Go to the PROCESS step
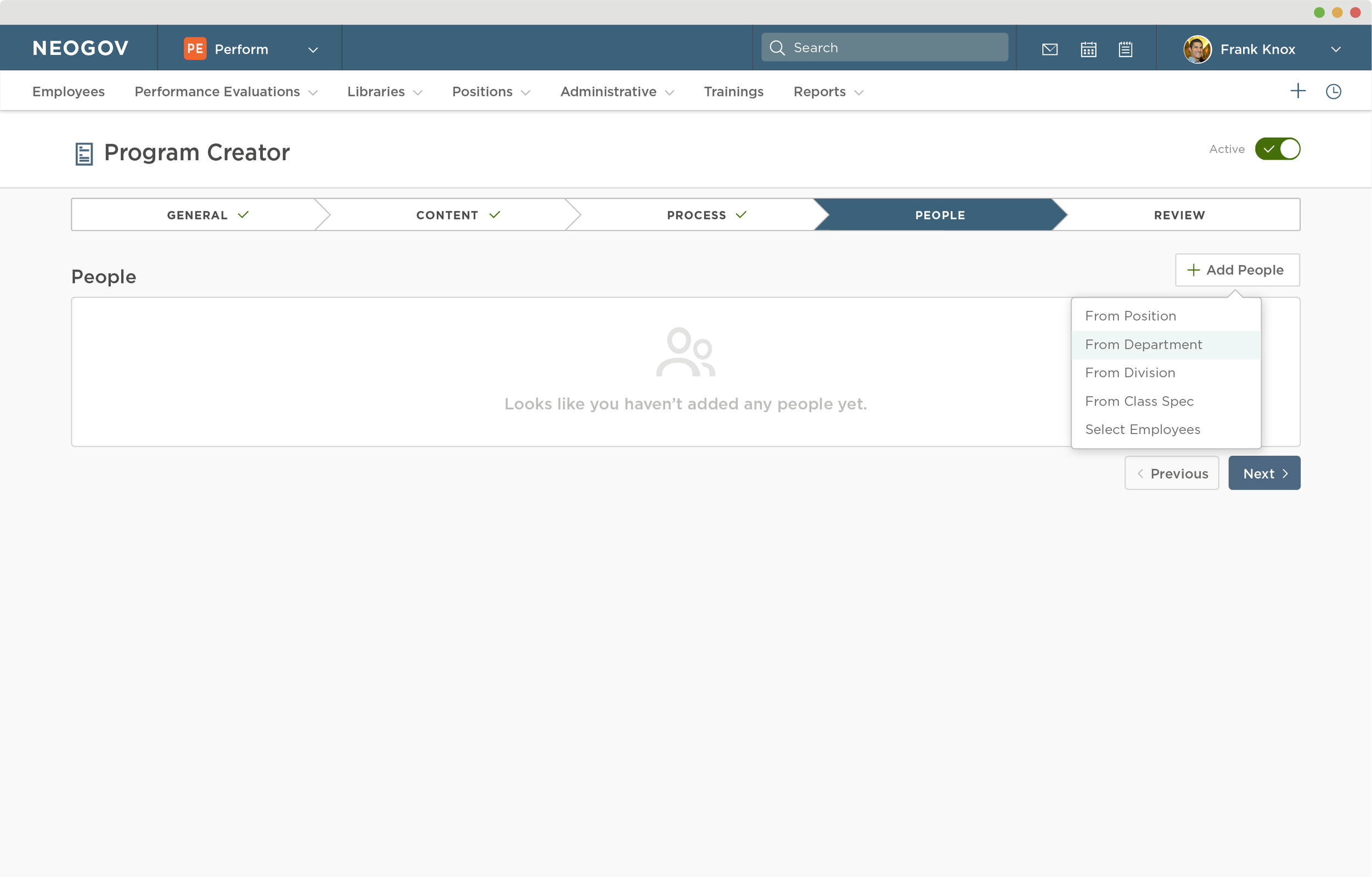Viewport: 1372px width, 877px height. point(696,215)
